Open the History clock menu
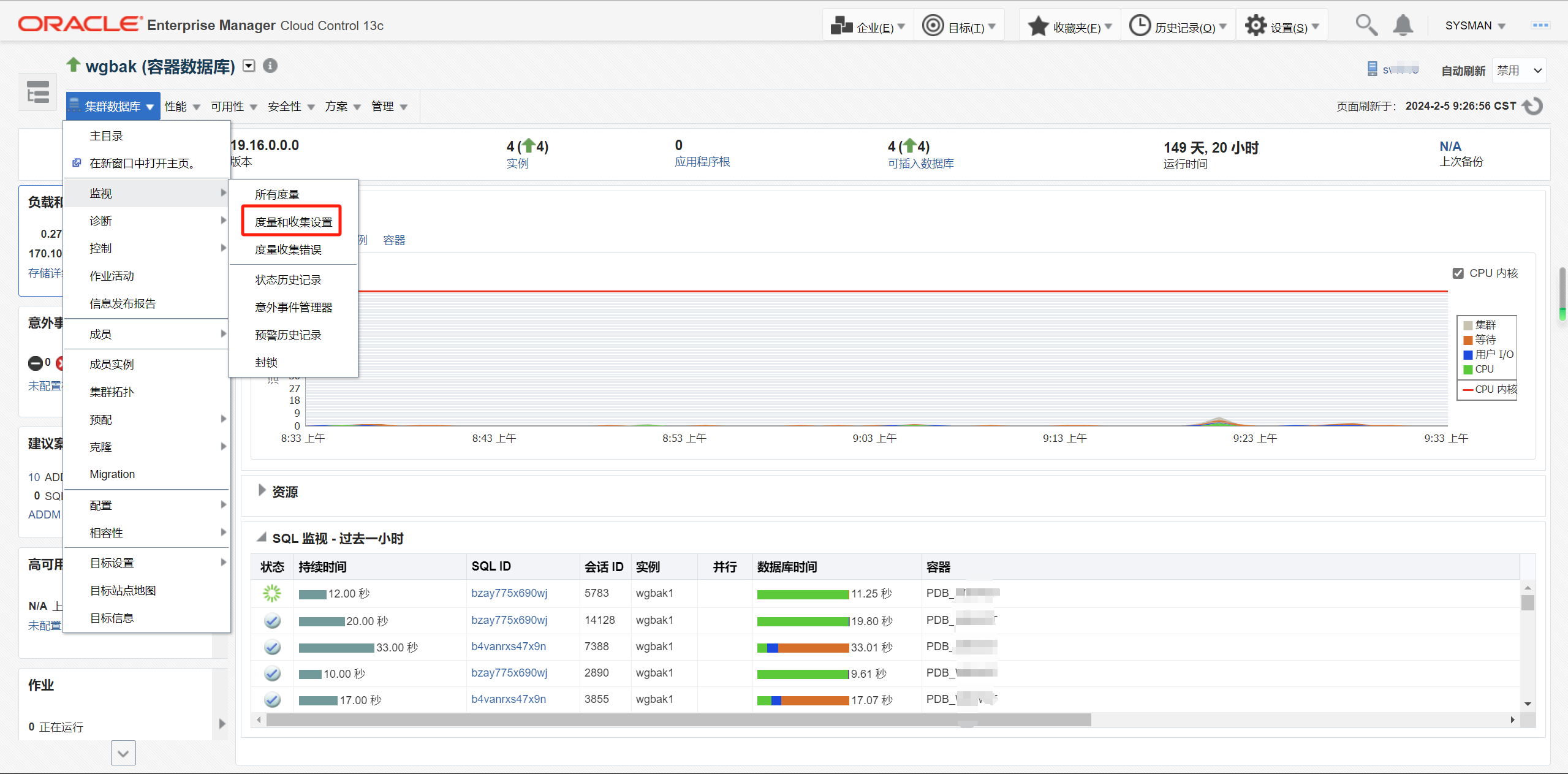Viewport: 1568px width, 774px height. point(1177,26)
